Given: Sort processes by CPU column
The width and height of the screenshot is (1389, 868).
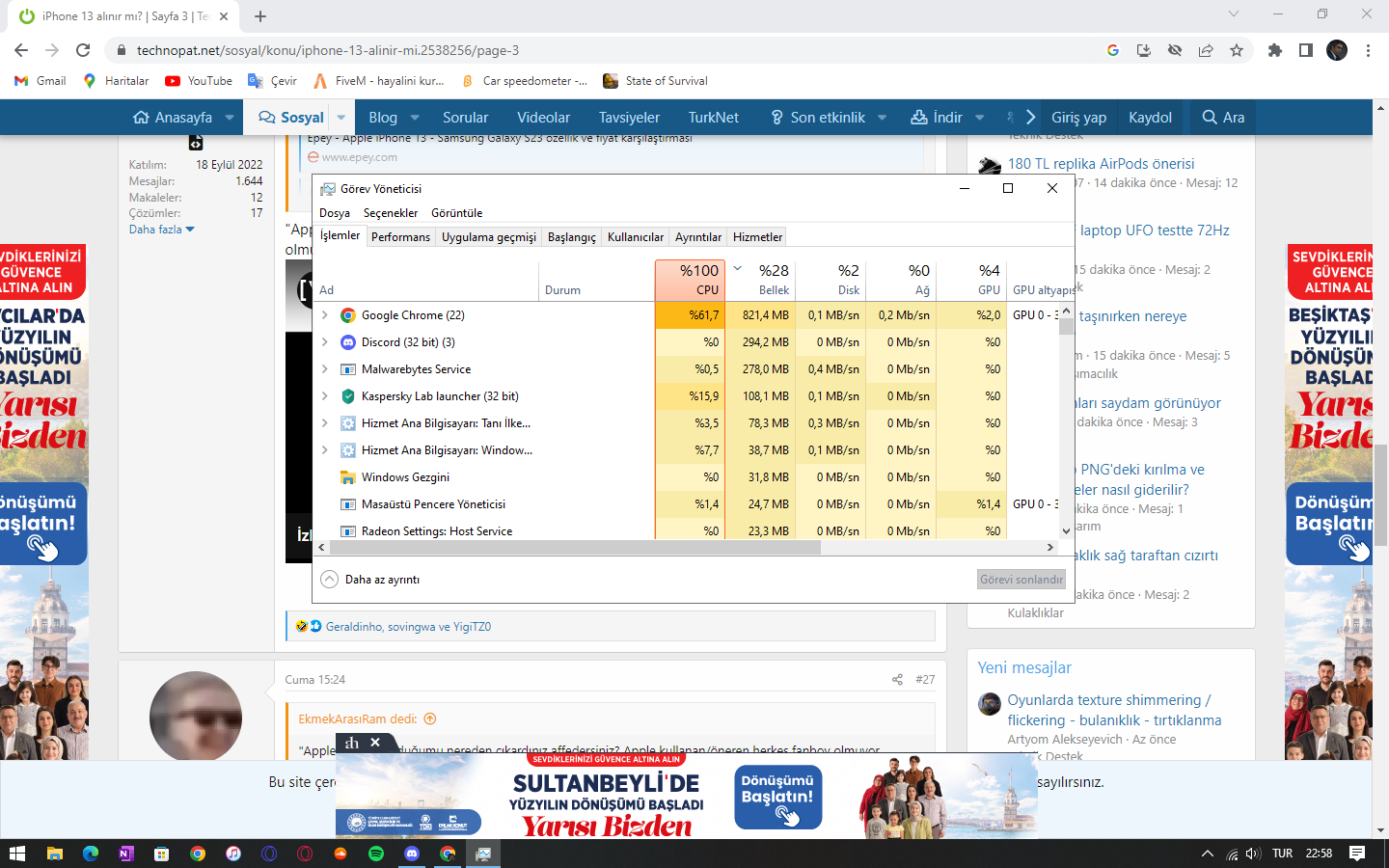Looking at the screenshot, I should coord(690,280).
